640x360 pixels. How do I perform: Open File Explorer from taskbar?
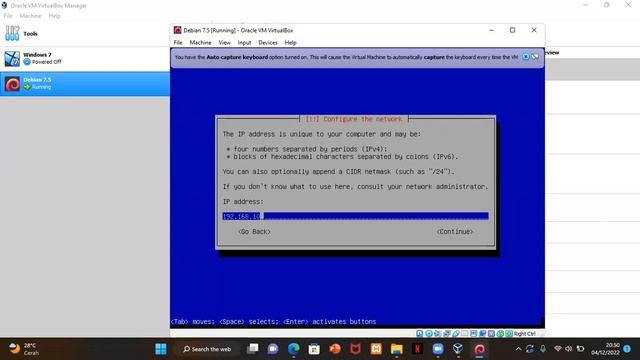[396, 349]
